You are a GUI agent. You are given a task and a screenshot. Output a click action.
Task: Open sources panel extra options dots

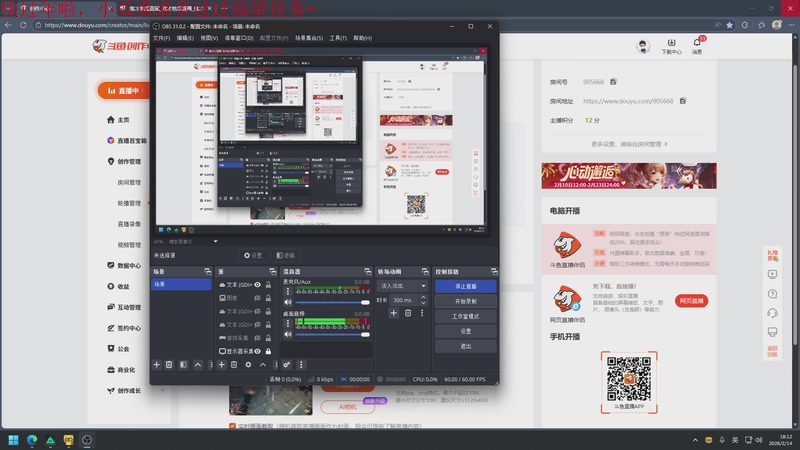click(x=276, y=365)
